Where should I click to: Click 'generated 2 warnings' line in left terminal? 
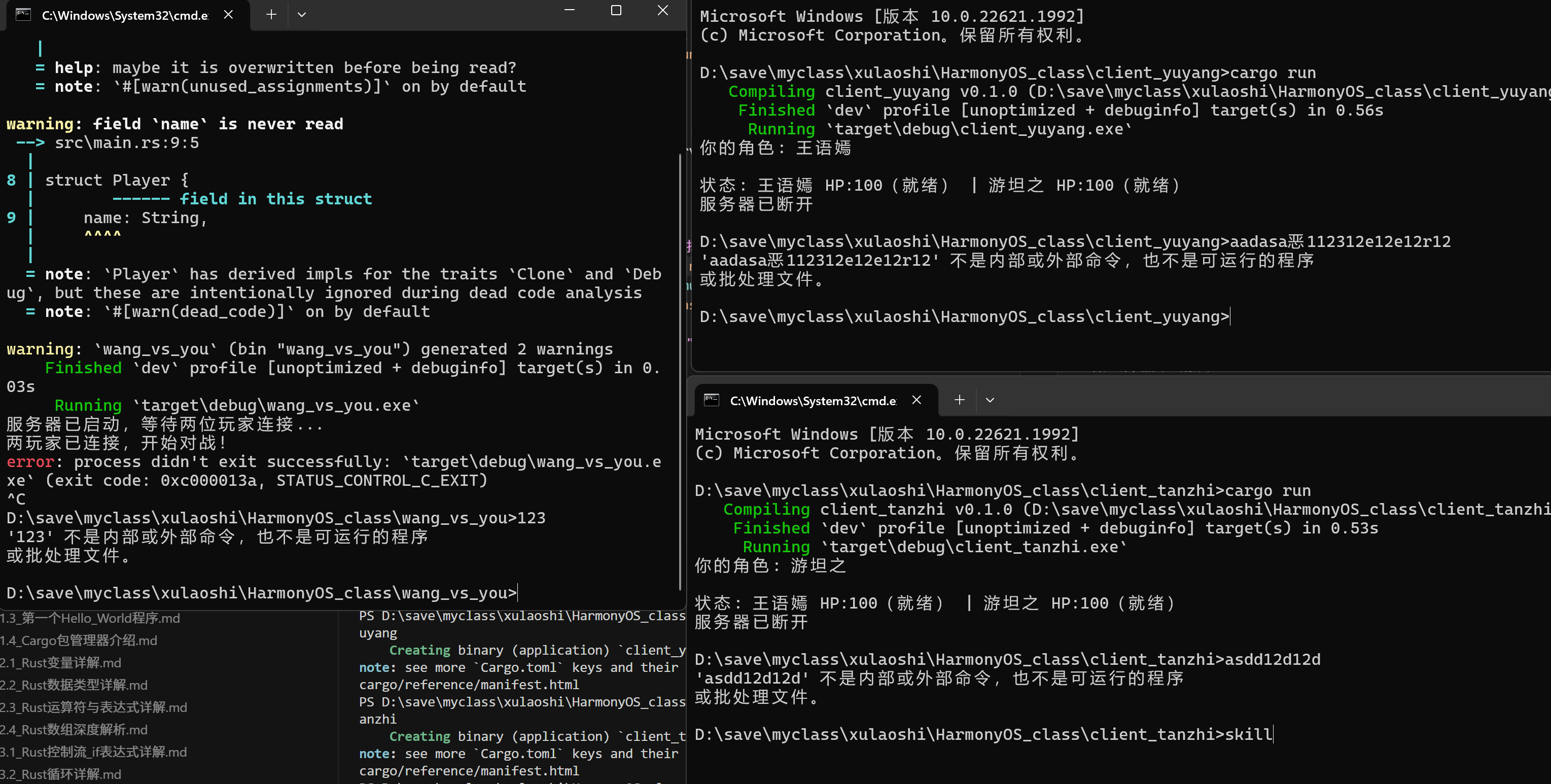309,349
